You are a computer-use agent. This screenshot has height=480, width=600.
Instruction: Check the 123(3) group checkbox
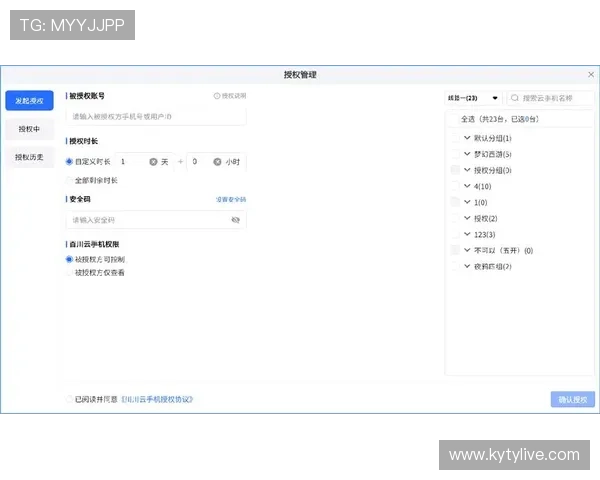pyautogui.click(x=455, y=234)
